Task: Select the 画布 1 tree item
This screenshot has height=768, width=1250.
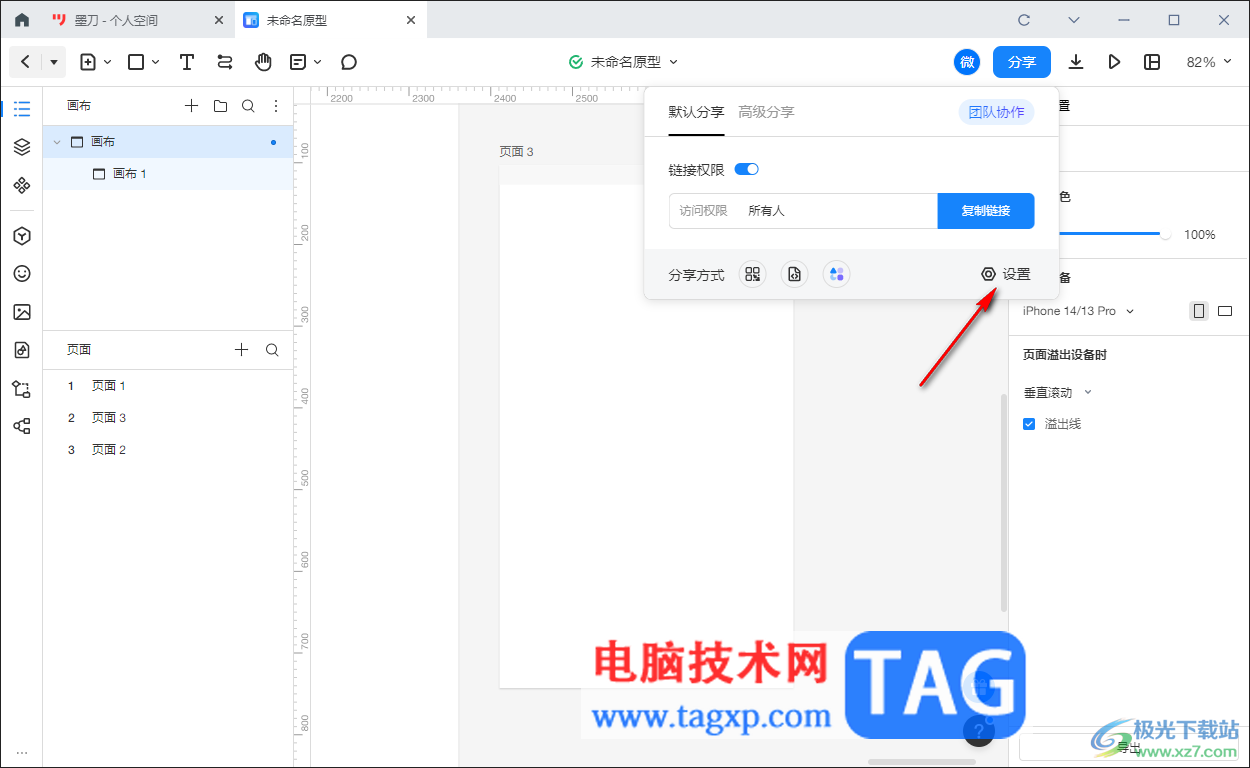Action: pyautogui.click(x=168, y=174)
